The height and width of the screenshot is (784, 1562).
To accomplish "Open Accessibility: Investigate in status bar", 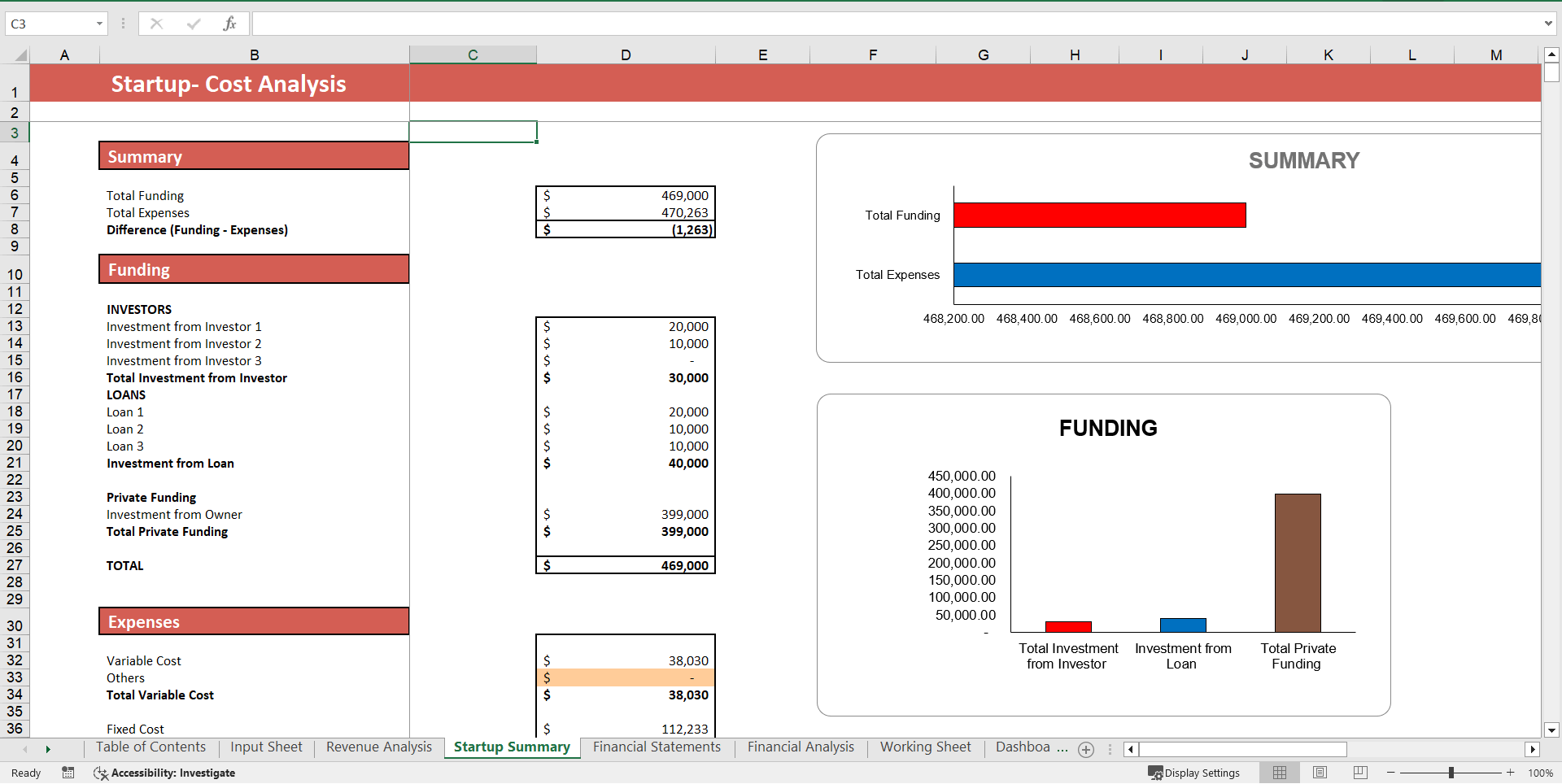I will pyautogui.click(x=164, y=773).
